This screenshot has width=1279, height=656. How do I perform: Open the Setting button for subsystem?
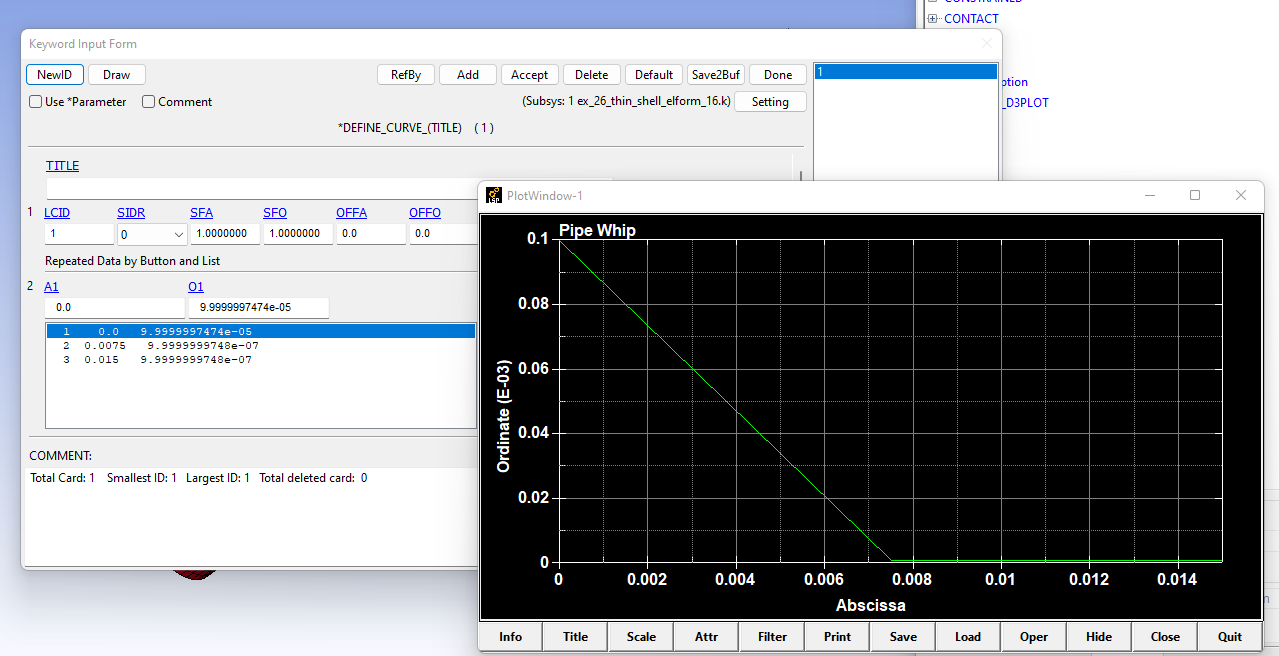tap(770, 102)
